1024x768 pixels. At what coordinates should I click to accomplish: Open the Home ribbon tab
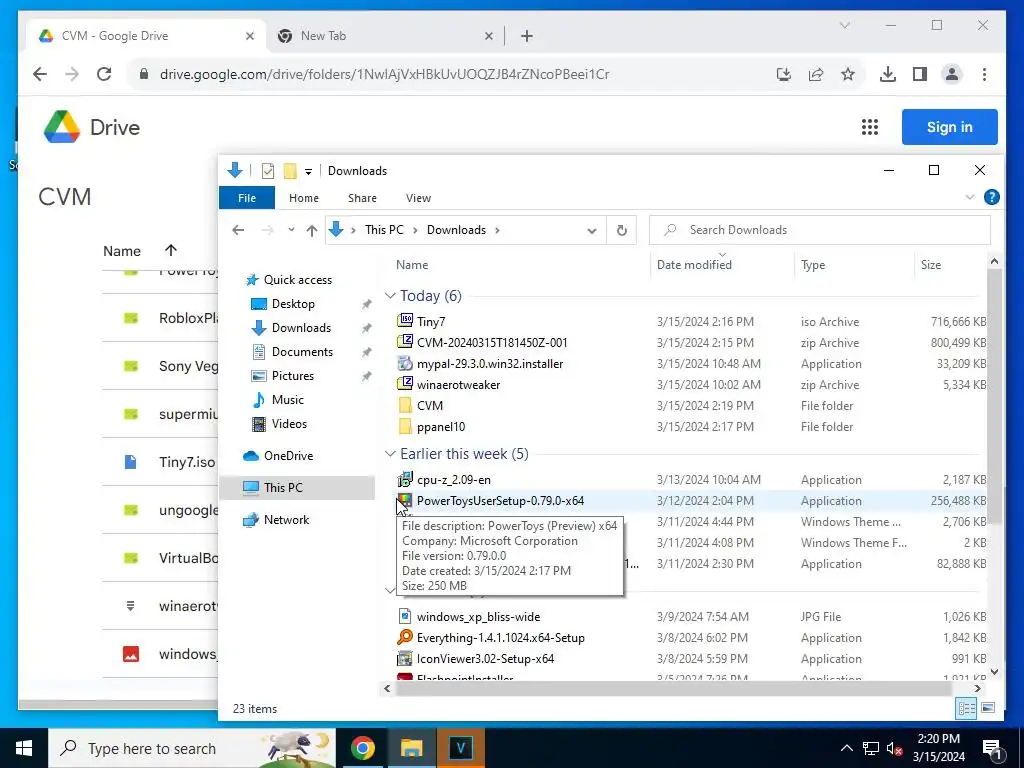click(304, 198)
